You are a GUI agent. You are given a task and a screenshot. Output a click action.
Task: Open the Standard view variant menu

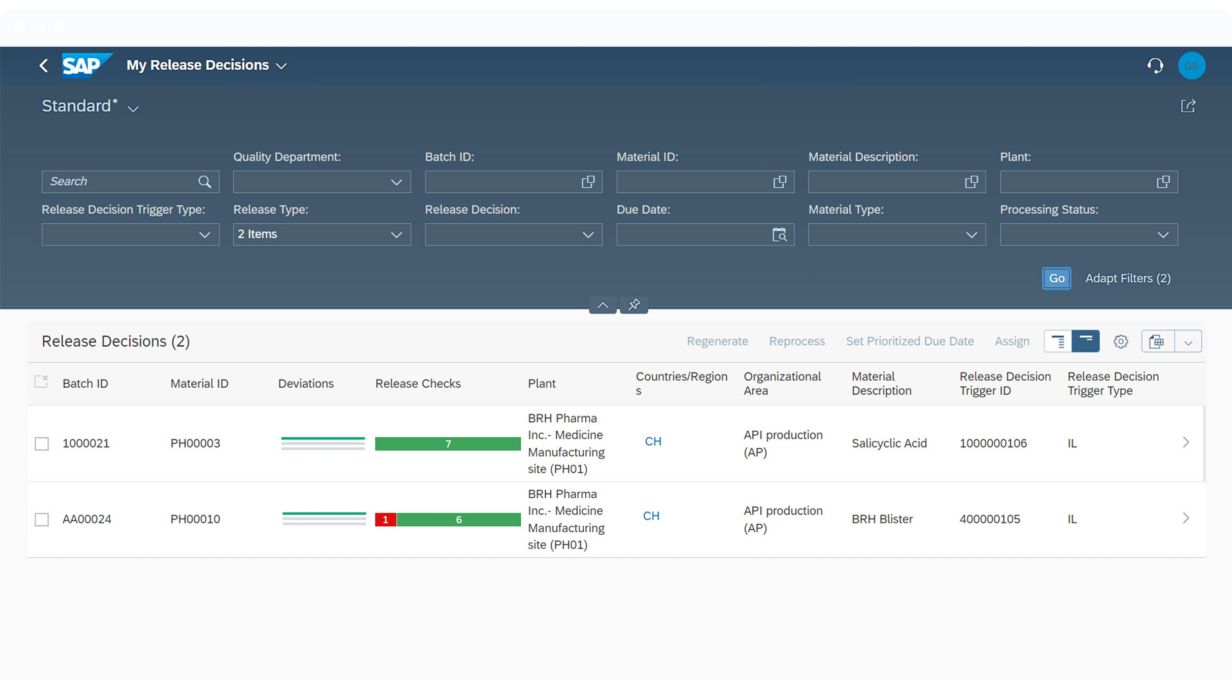pyautogui.click(x=133, y=108)
